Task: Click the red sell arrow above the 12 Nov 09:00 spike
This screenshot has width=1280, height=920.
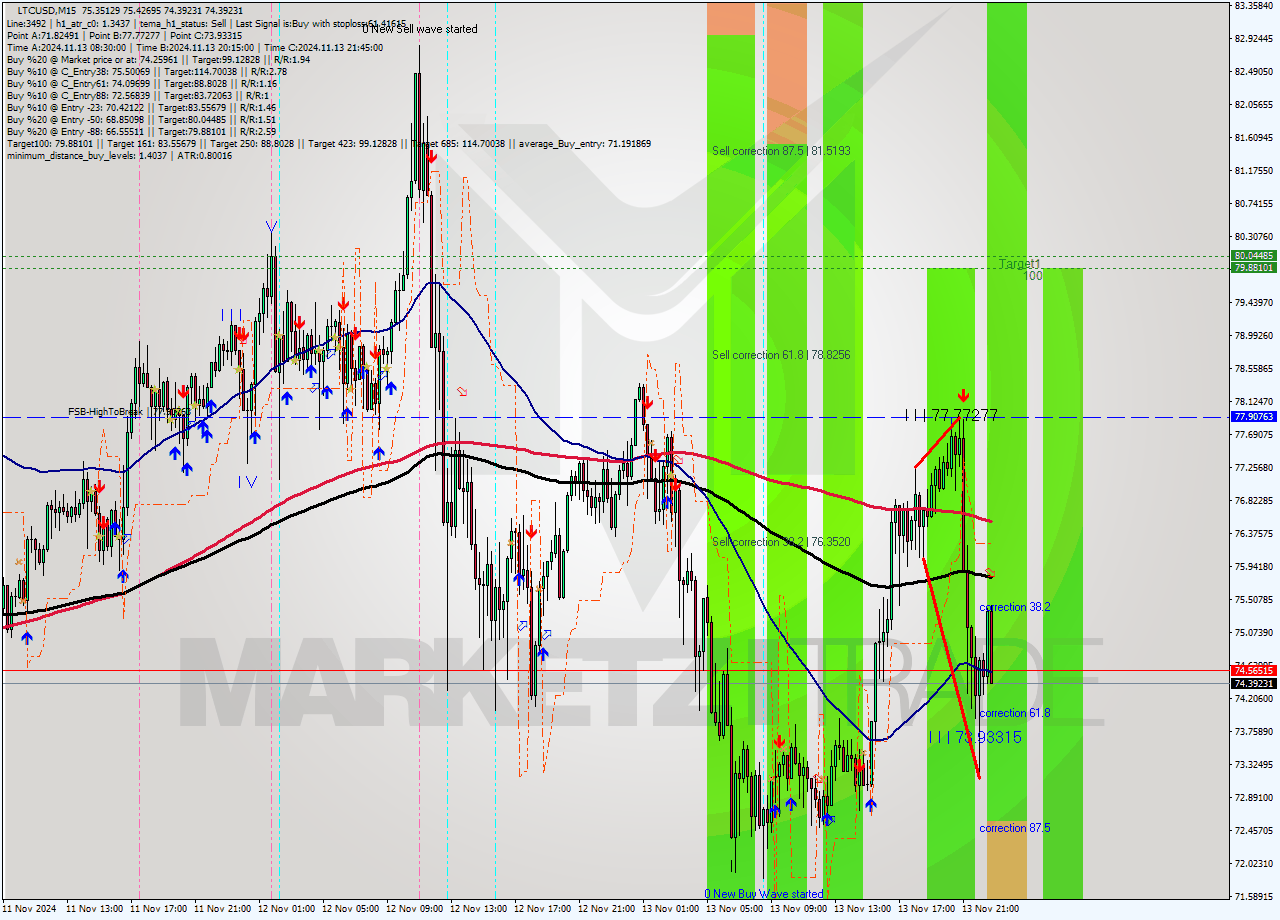Action: (x=431, y=156)
